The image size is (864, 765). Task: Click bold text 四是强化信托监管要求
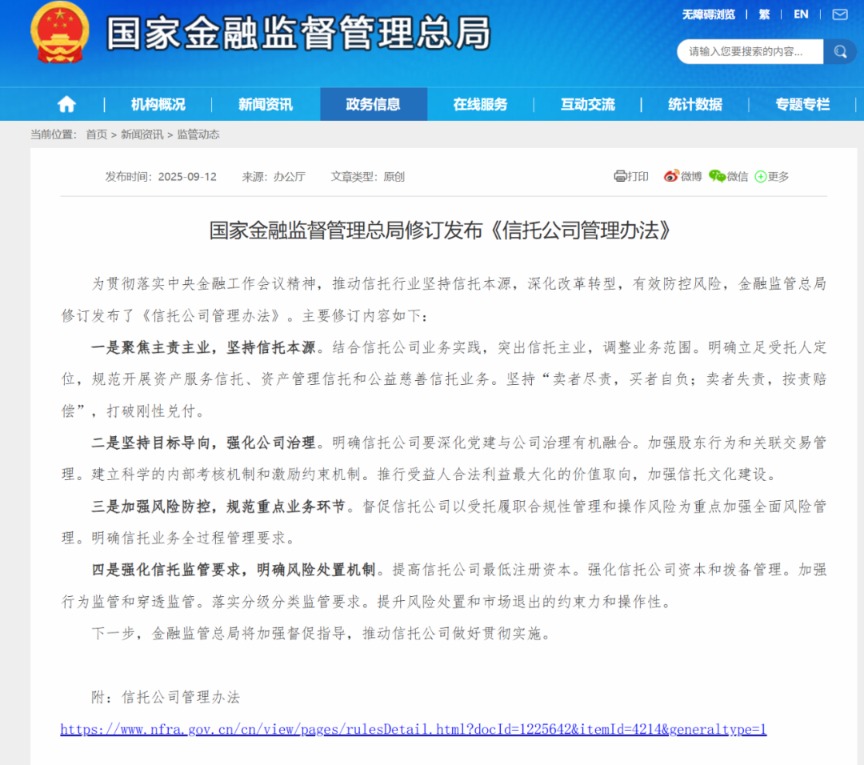coord(166,569)
